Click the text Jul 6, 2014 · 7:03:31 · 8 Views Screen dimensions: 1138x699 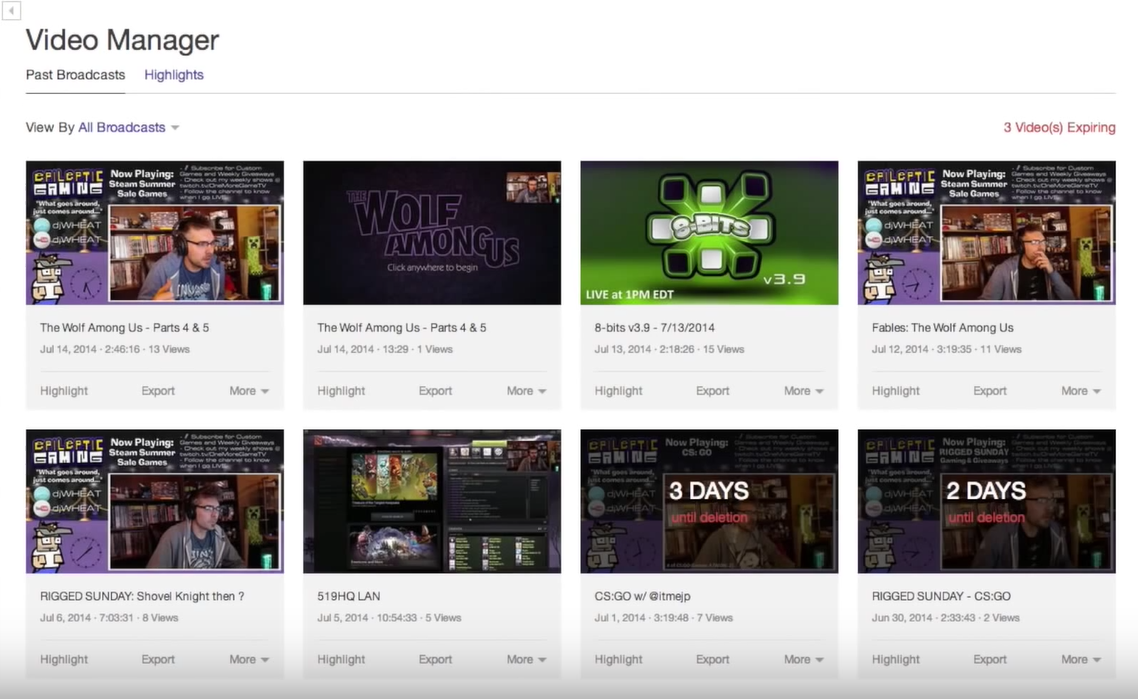109,618
